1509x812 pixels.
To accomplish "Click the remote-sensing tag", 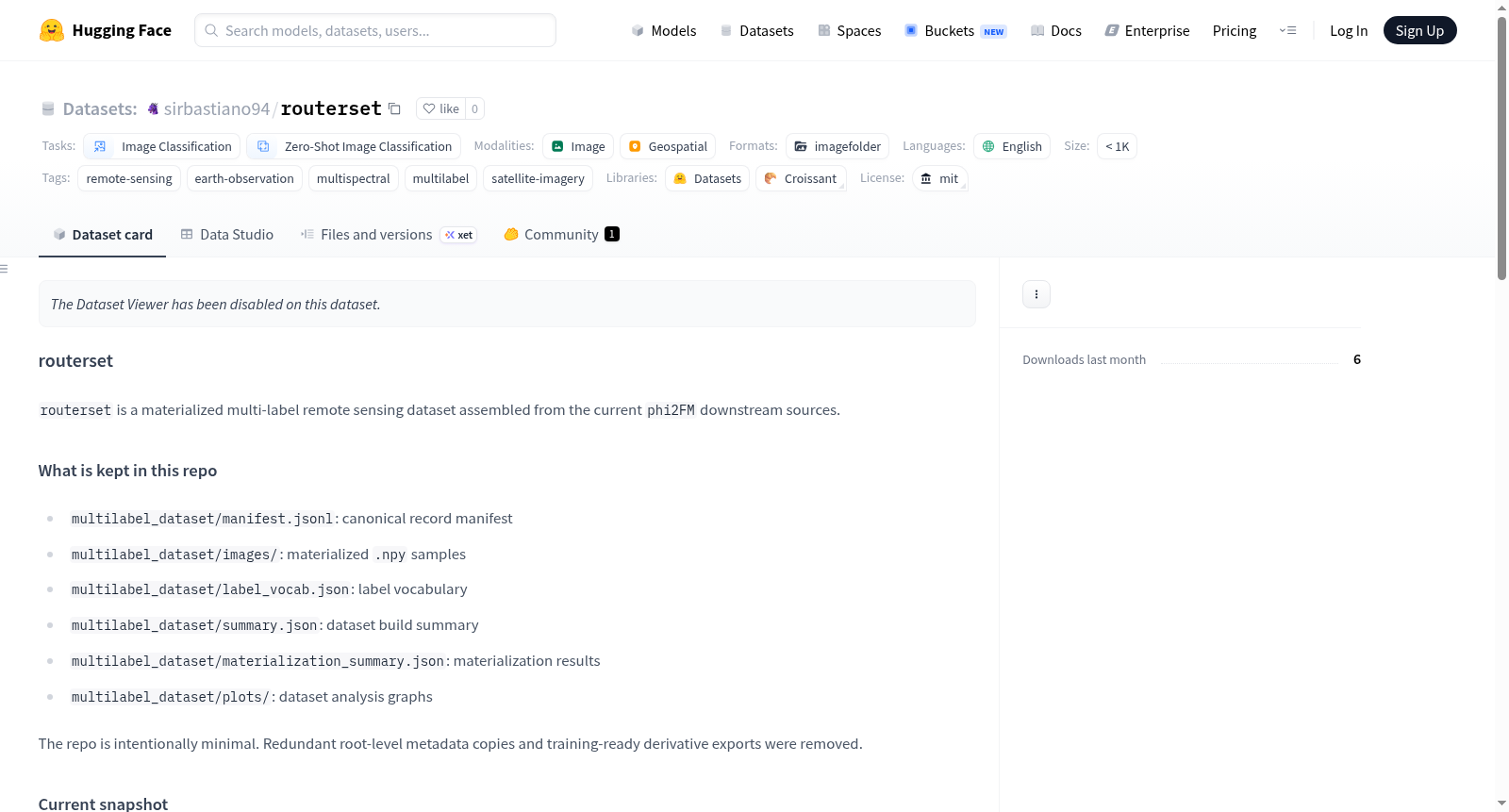I will point(129,178).
